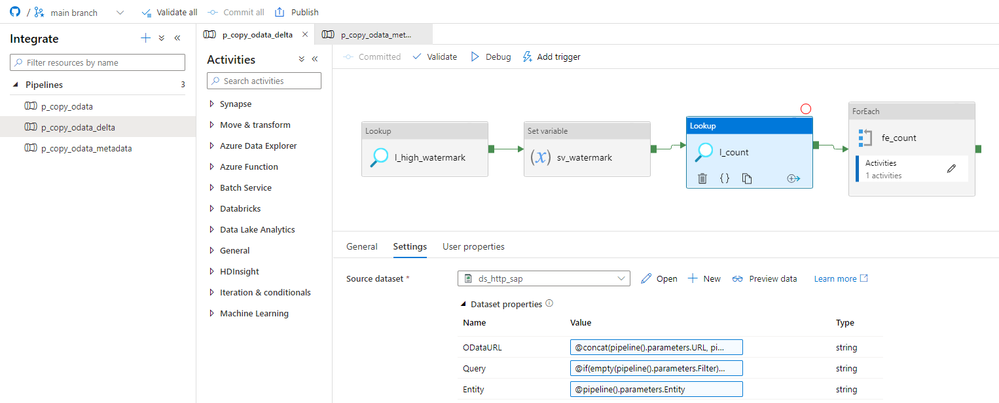
Task: Click the Publish button
Action: coord(297,12)
